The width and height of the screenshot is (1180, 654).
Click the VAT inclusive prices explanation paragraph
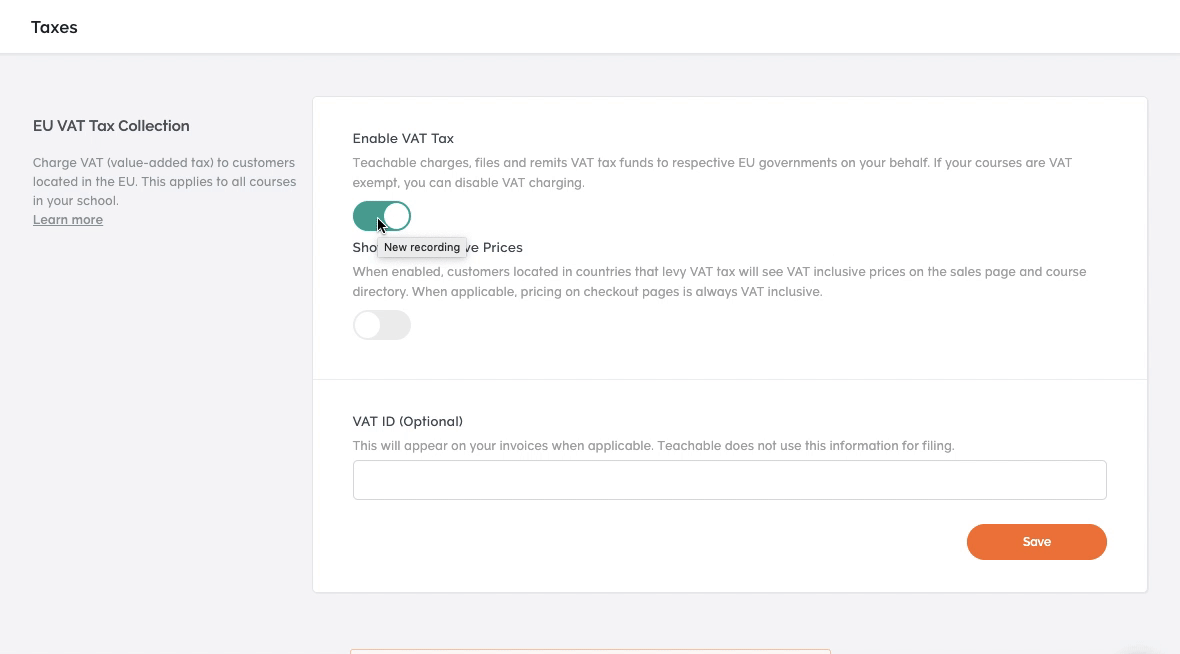point(719,281)
